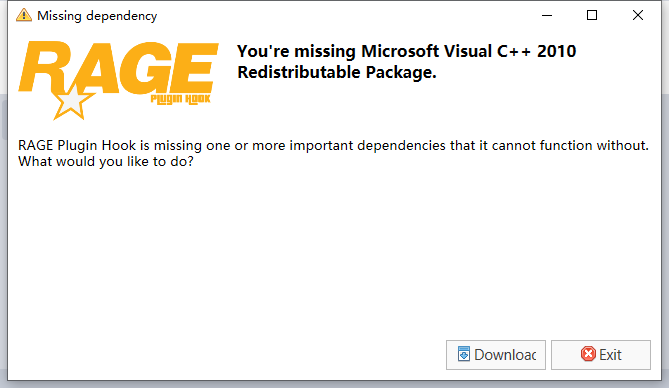This screenshot has width=669, height=388.
Task: Click the white star in the RAGE logo
Action: (73, 102)
